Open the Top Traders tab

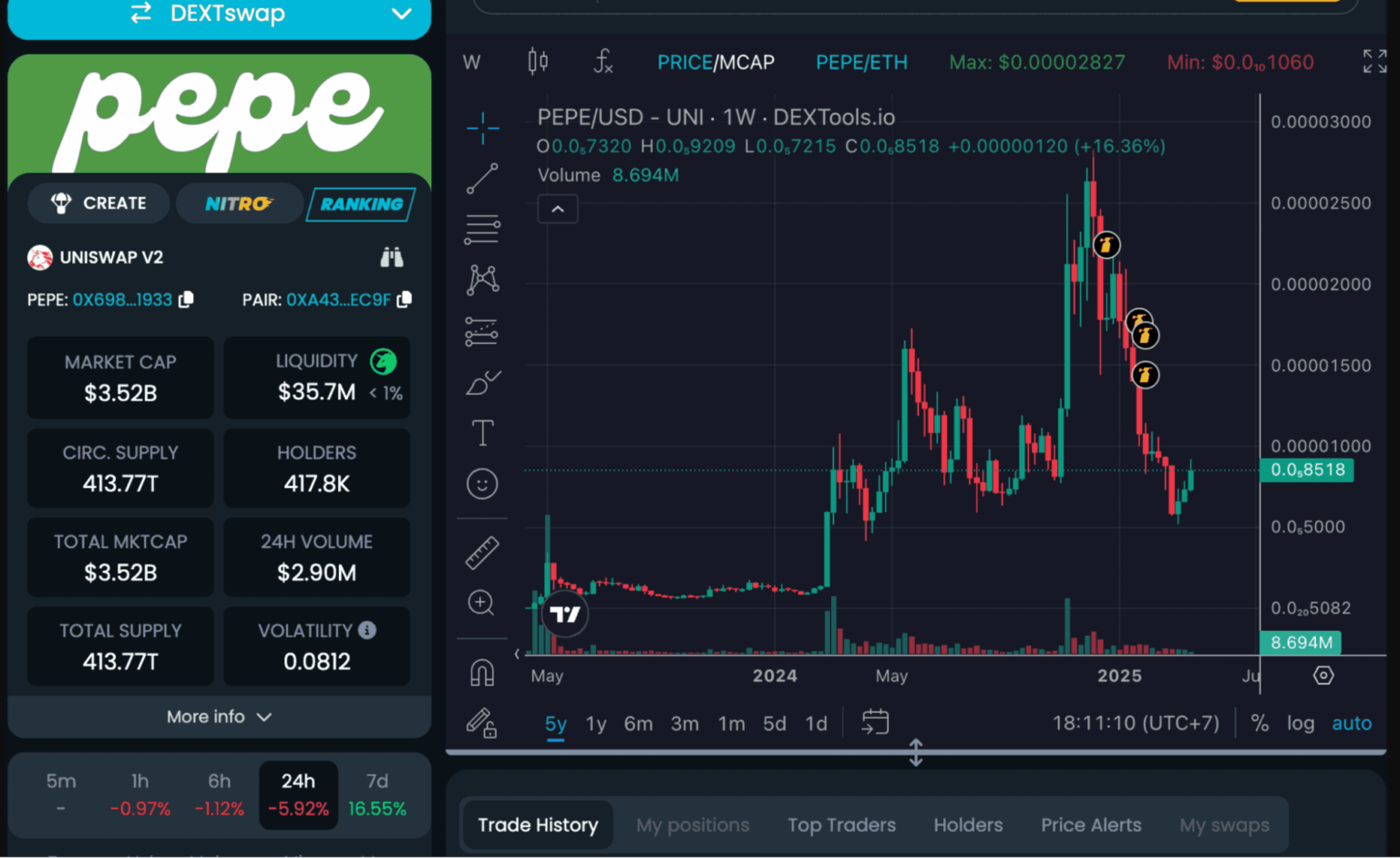click(x=841, y=825)
